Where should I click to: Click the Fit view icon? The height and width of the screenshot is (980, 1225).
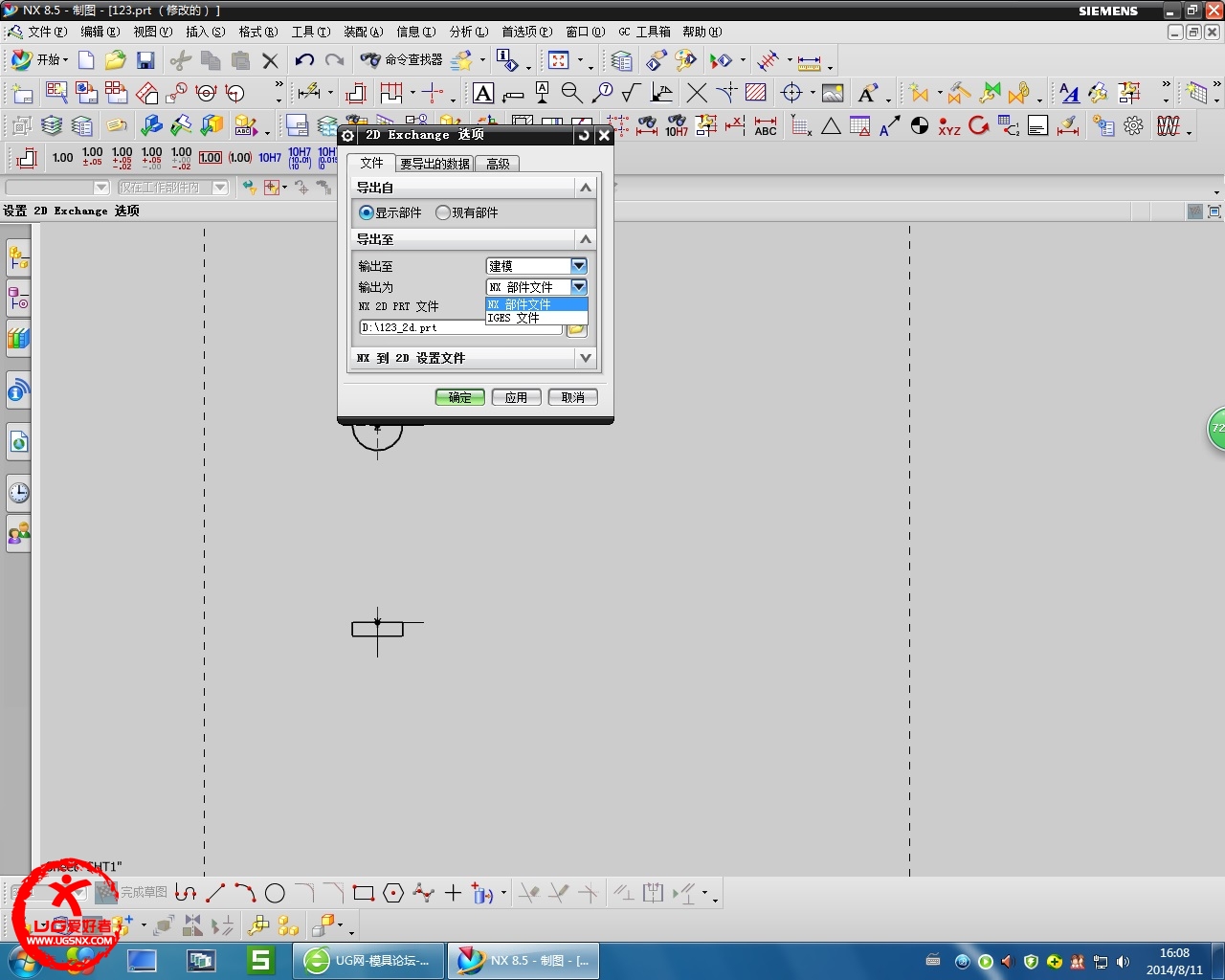[x=559, y=60]
